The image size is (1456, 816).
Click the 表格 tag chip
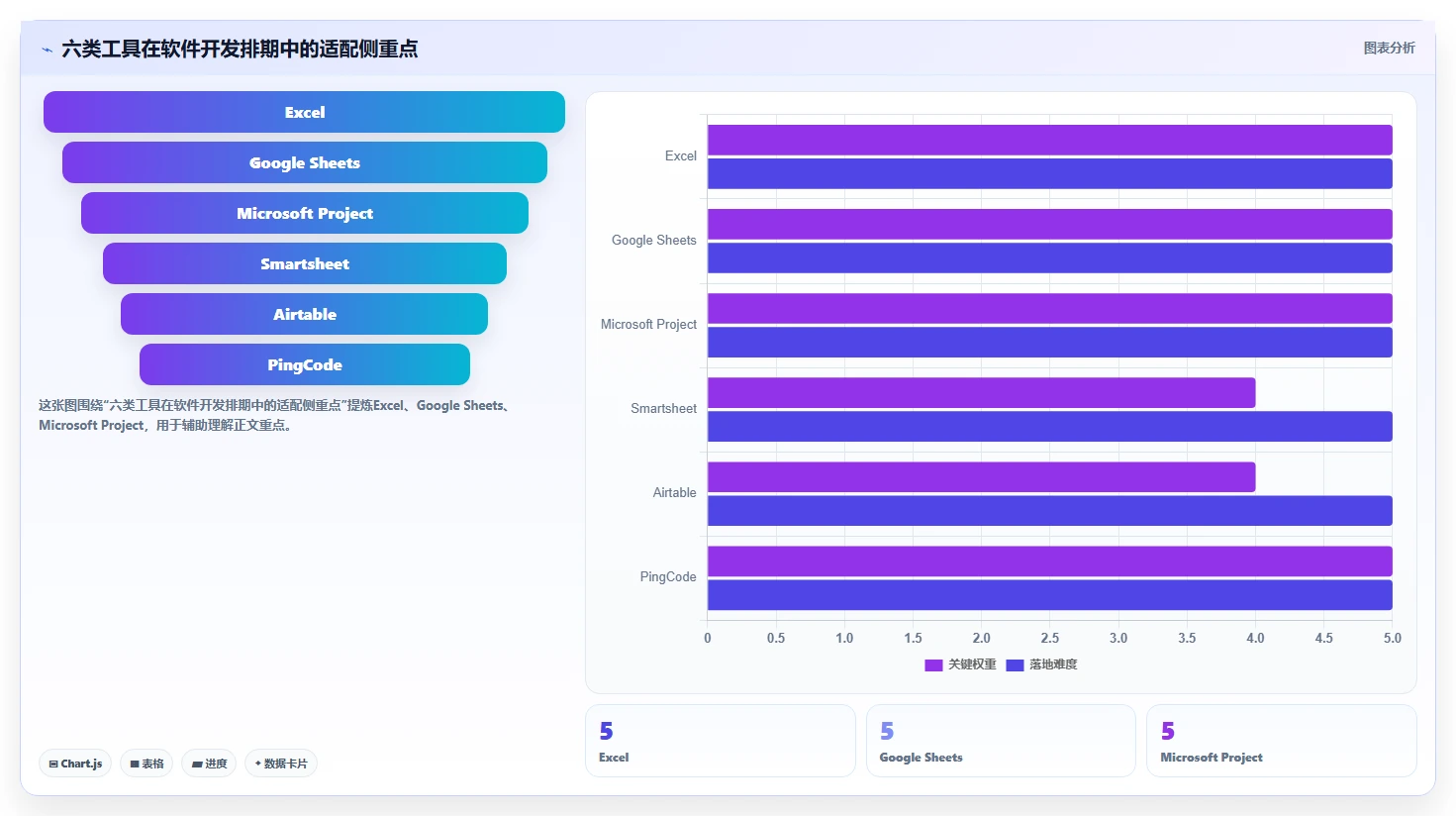click(x=146, y=764)
